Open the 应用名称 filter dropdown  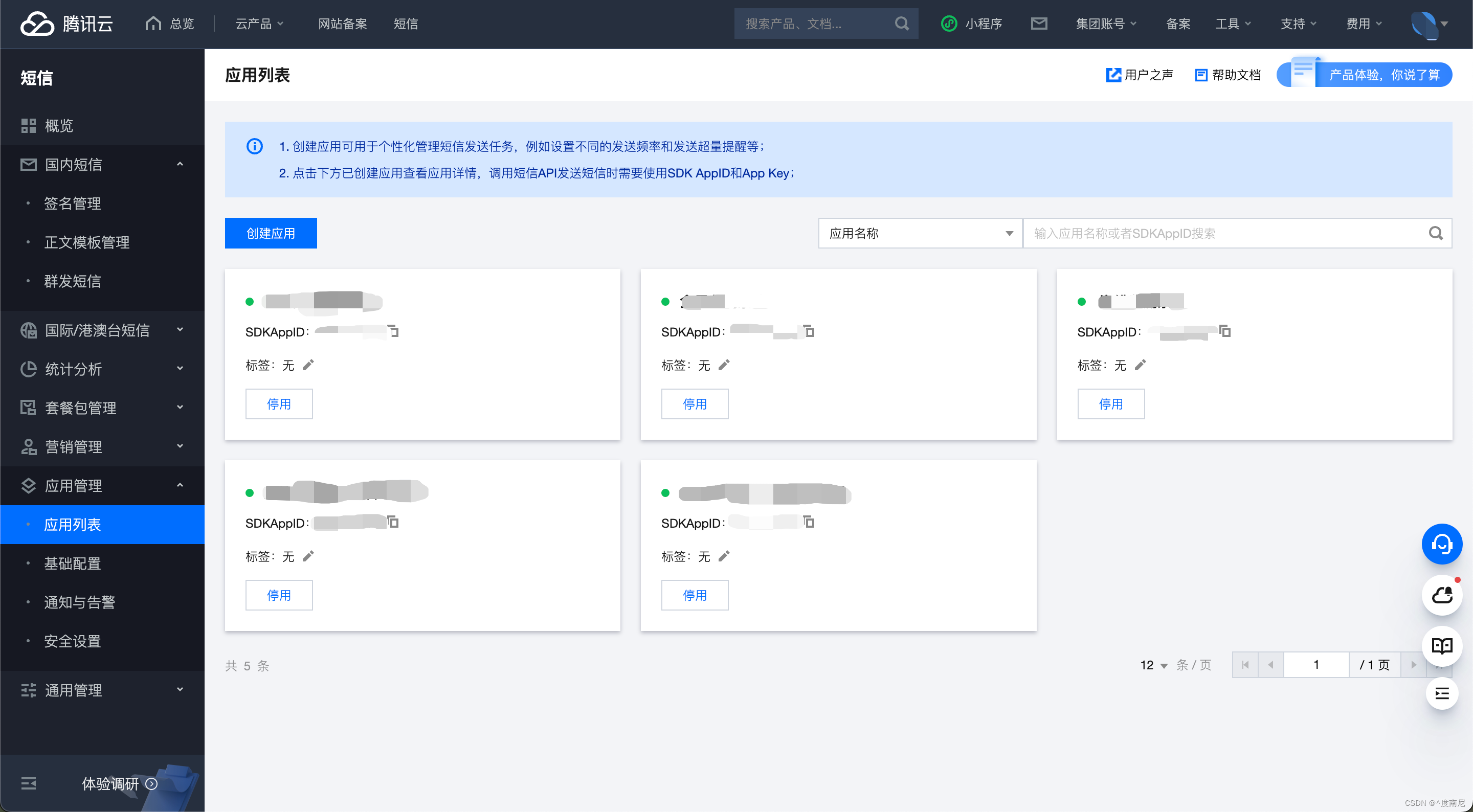coord(920,233)
